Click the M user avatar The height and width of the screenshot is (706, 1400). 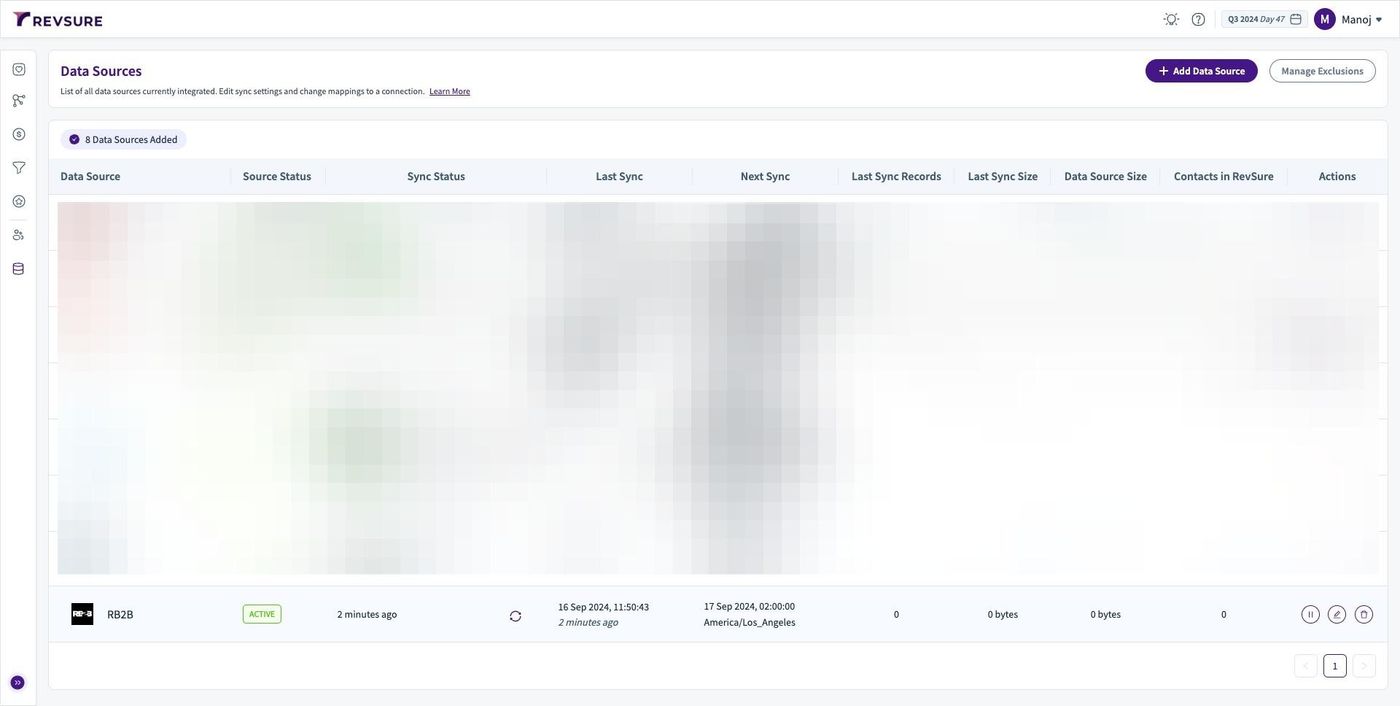pyautogui.click(x=1325, y=19)
